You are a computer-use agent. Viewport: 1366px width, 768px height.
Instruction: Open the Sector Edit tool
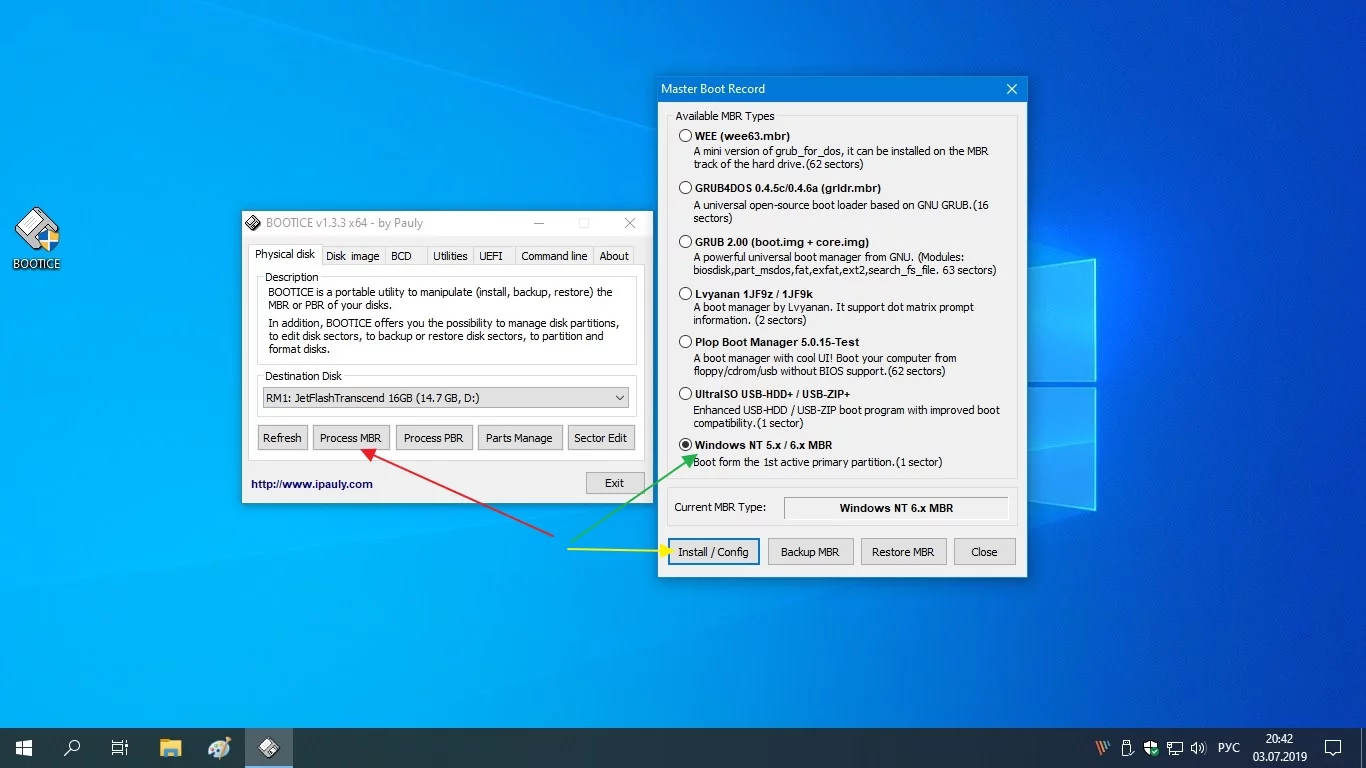(601, 438)
